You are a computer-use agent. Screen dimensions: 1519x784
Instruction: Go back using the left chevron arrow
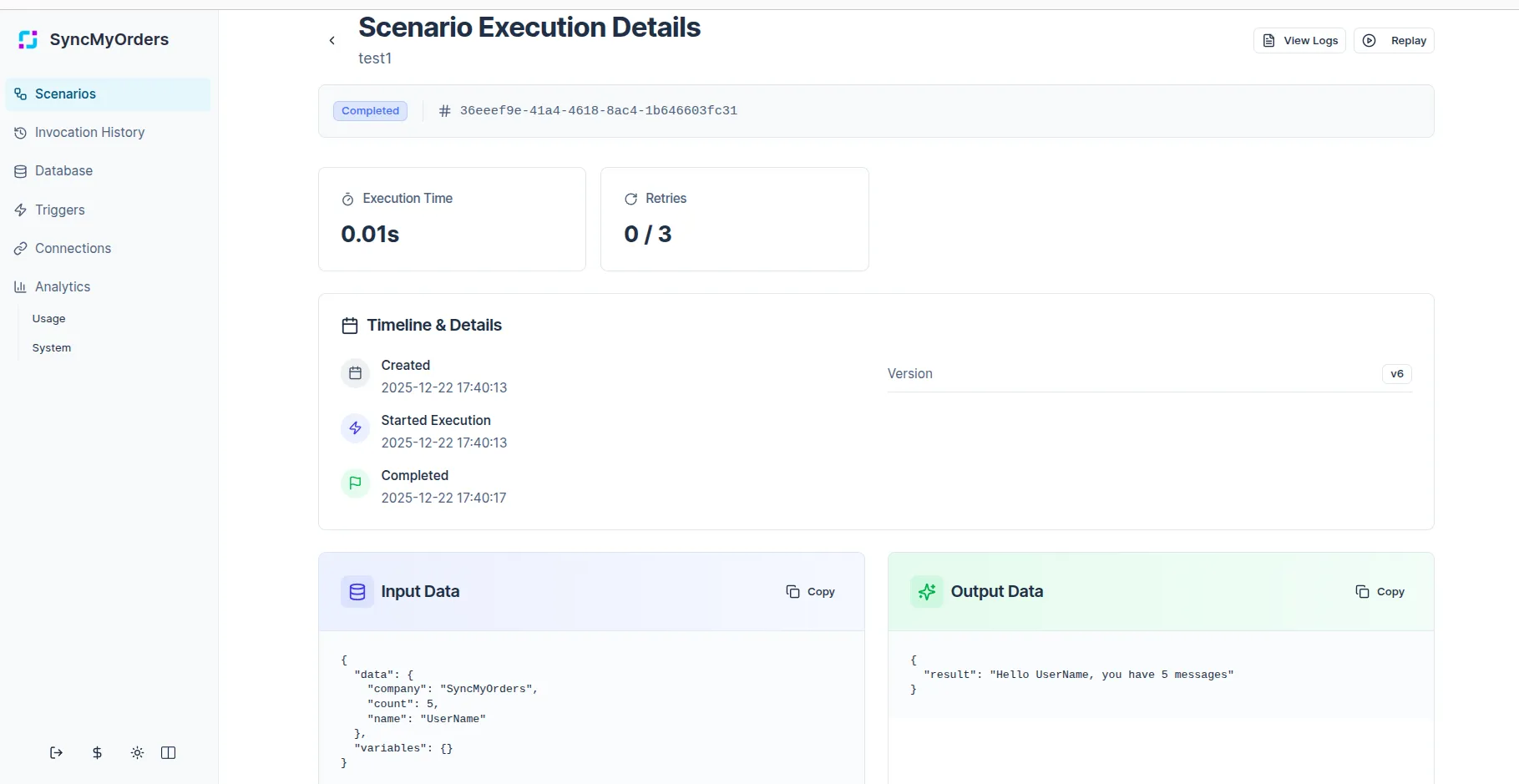[x=332, y=41]
